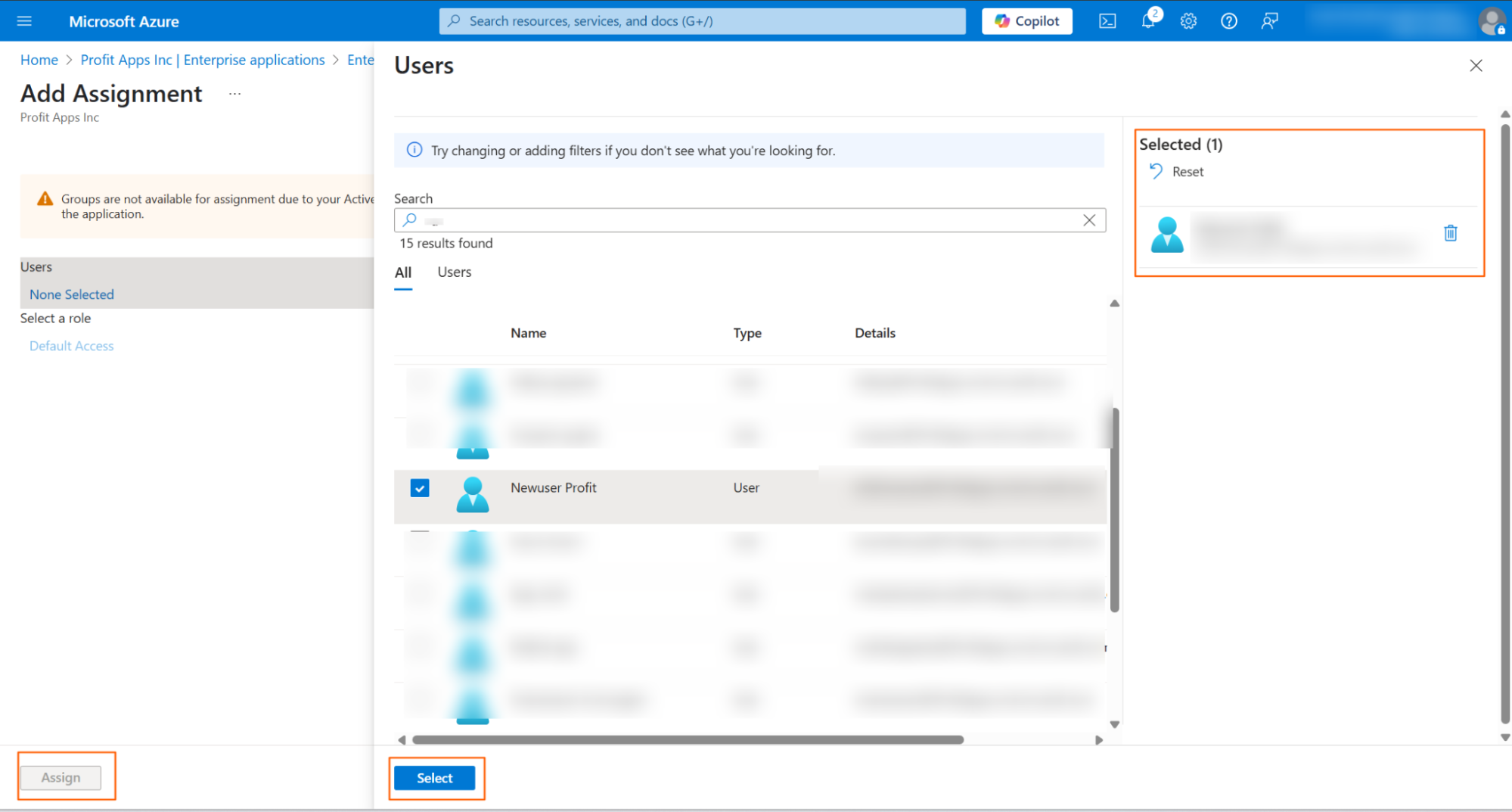Click the Assign button
The width and height of the screenshot is (1512, 812).
coord(61,777)
